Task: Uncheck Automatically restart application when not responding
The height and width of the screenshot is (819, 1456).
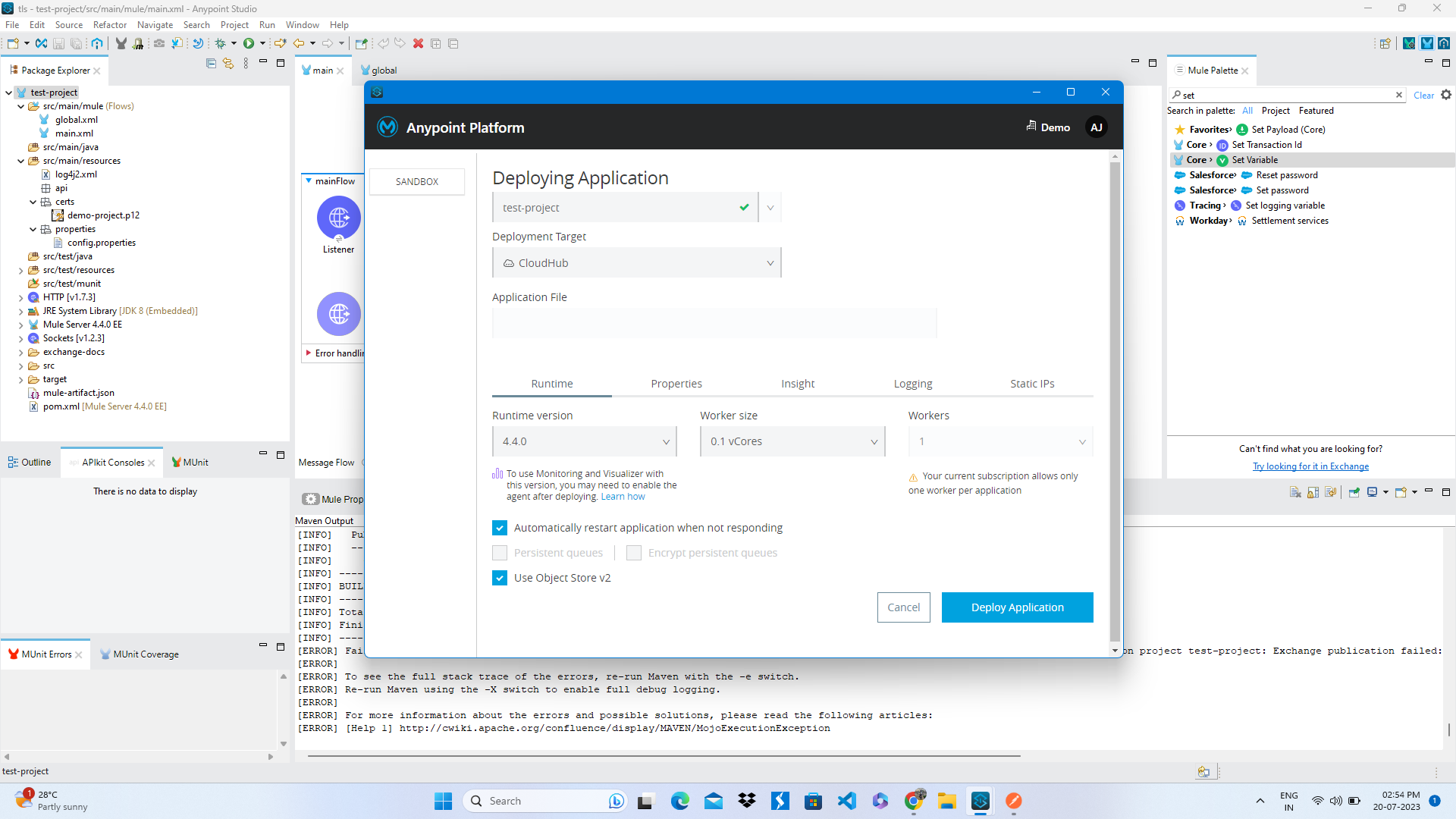Action: point(500,528)
